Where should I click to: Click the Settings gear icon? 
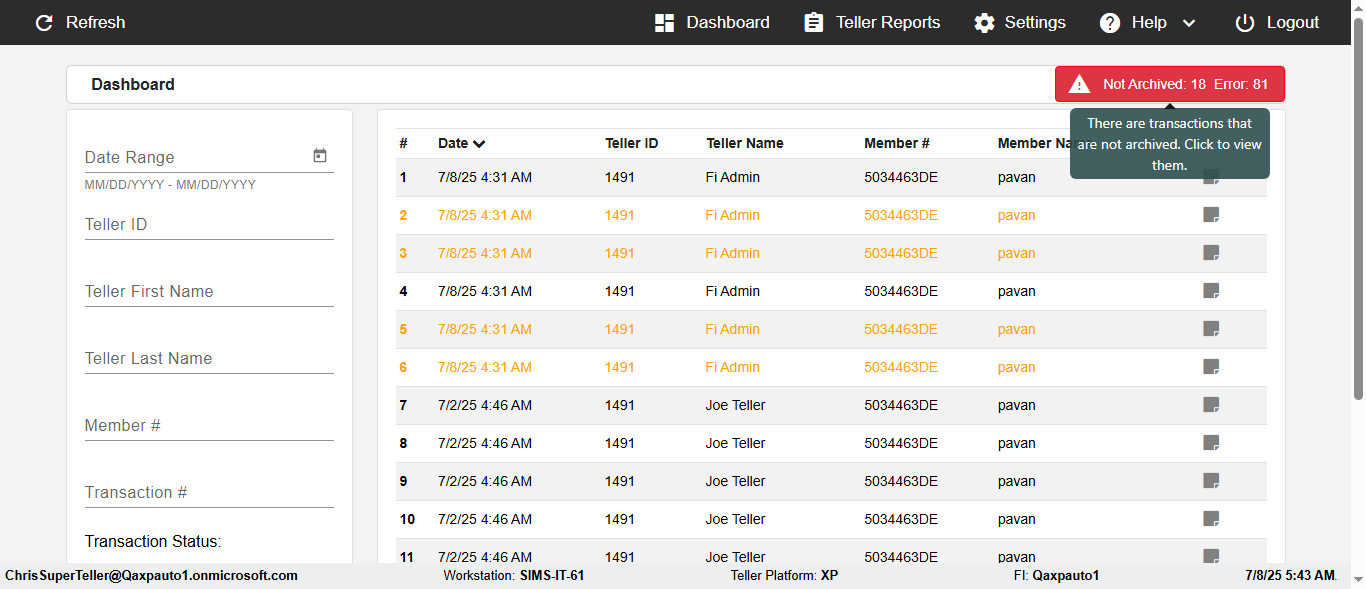985,23
